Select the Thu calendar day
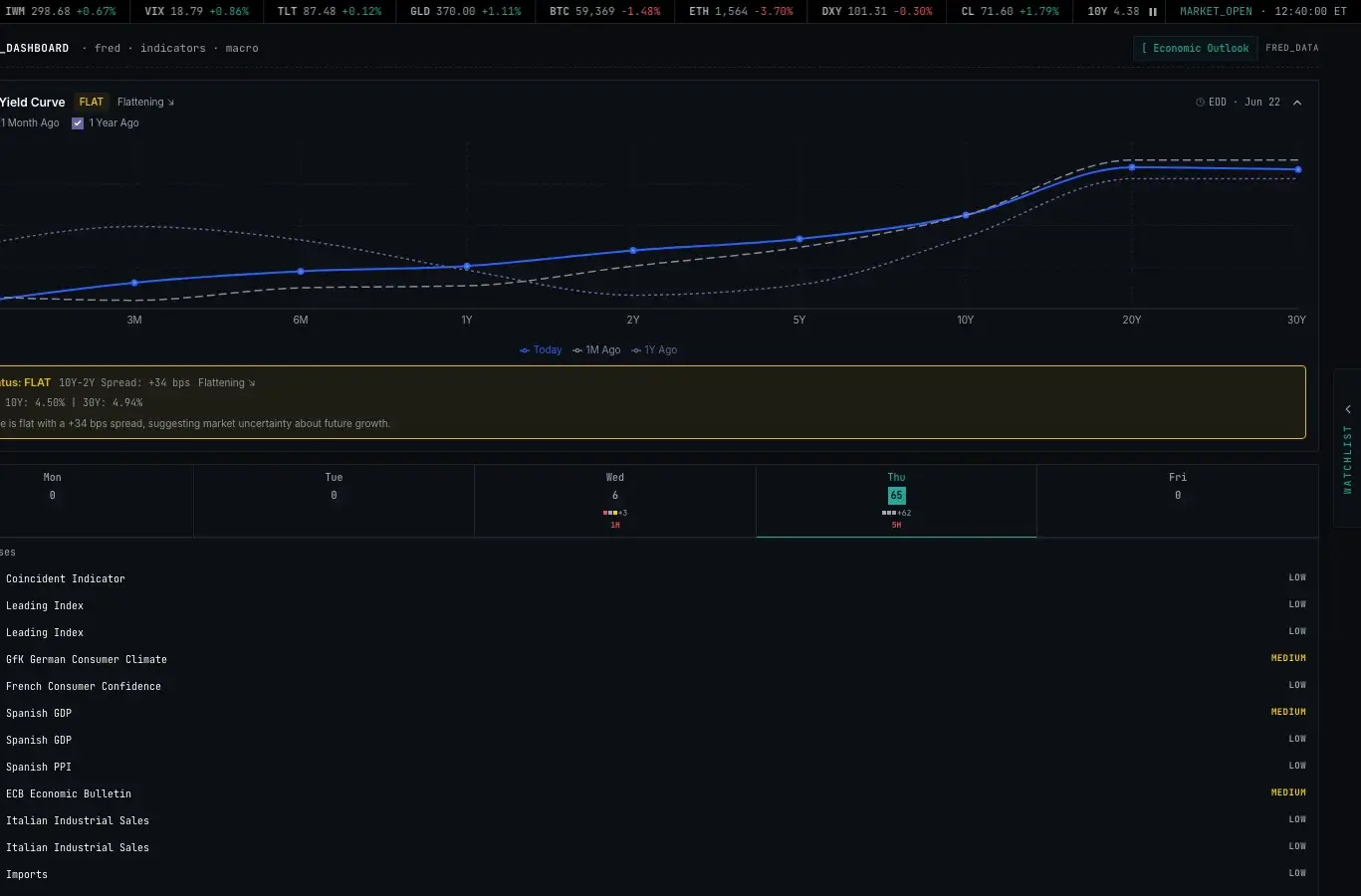The height and width of the screenshot is (896, 1361). point(896,501)
